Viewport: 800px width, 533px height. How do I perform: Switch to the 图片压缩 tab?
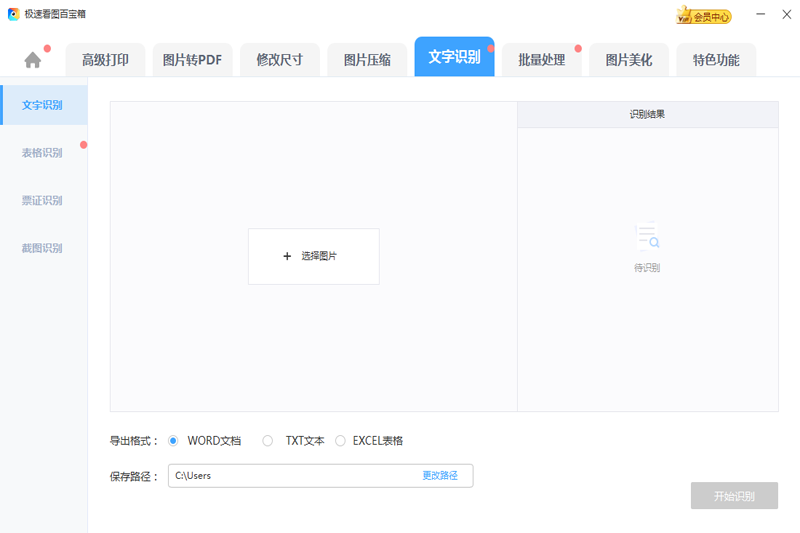(x=367, y=60)
